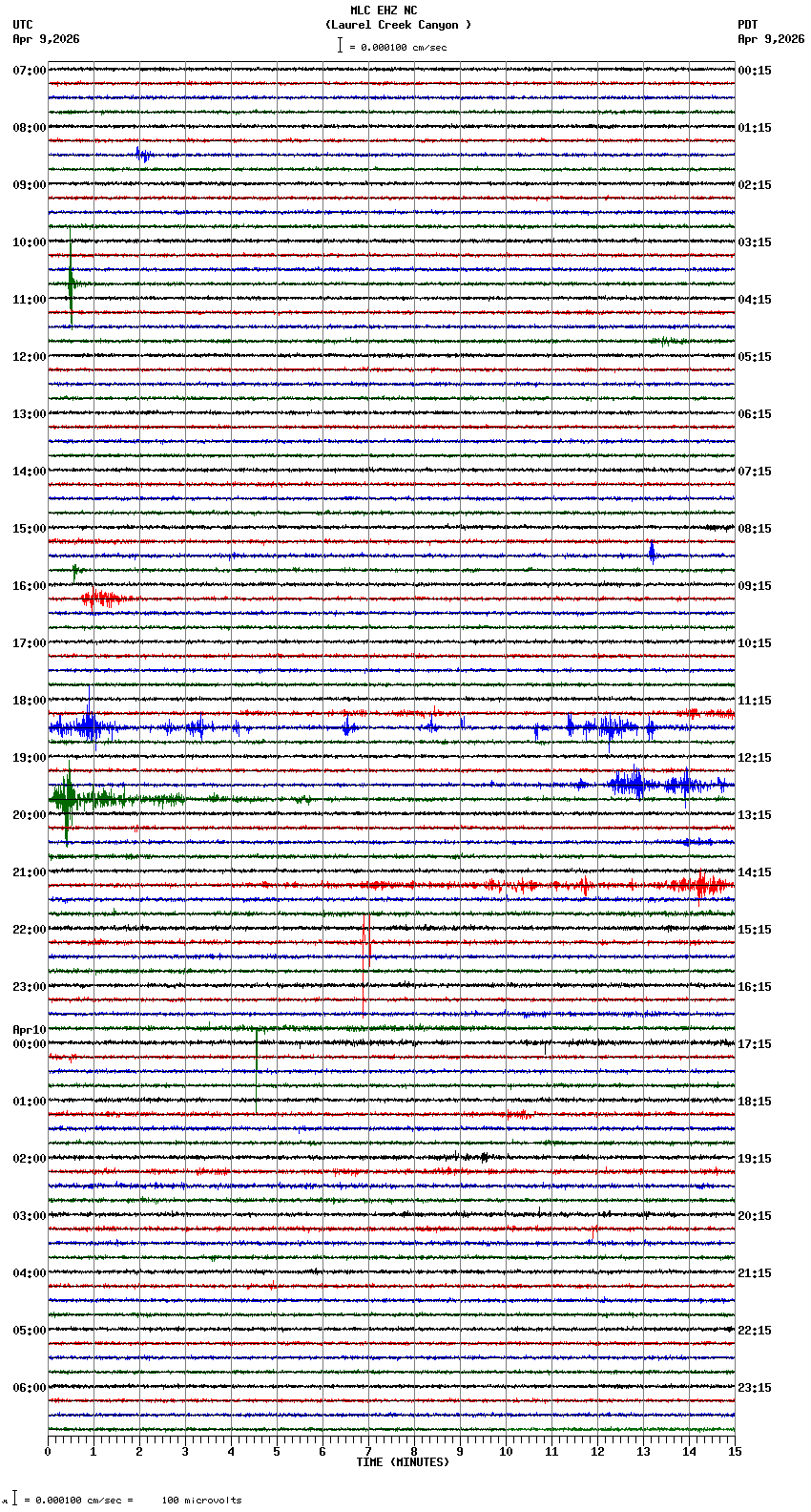Click the footer text 100 microvolts
Image resolution: width=811 pixels, height=1512 pixels.
(201, 1501)
